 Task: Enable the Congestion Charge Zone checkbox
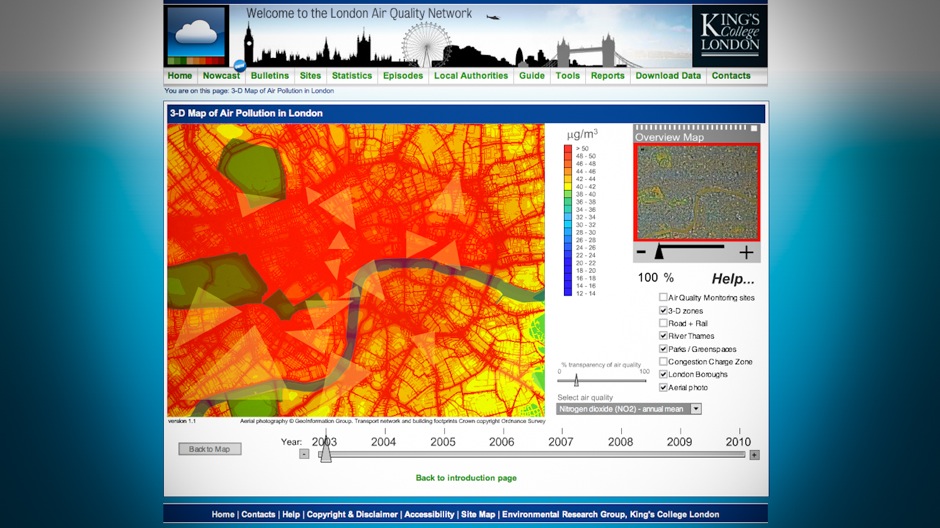663,362
